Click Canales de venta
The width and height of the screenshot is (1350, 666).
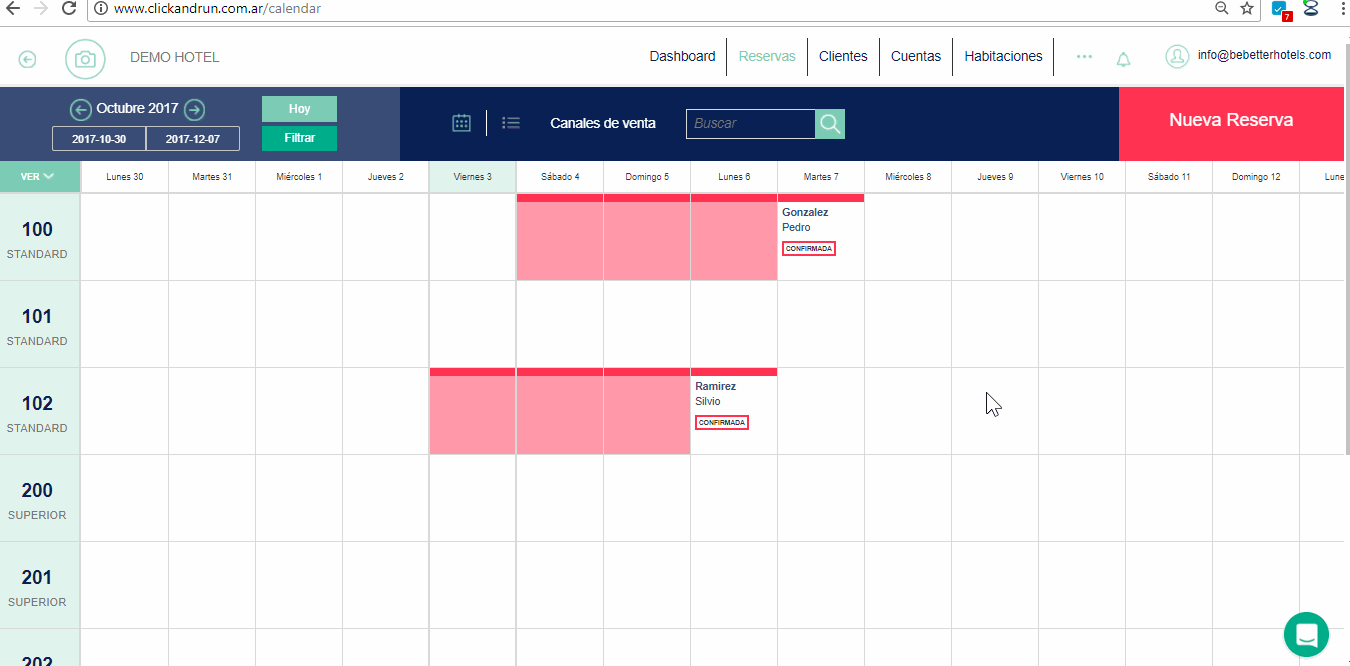coord(603,123)
